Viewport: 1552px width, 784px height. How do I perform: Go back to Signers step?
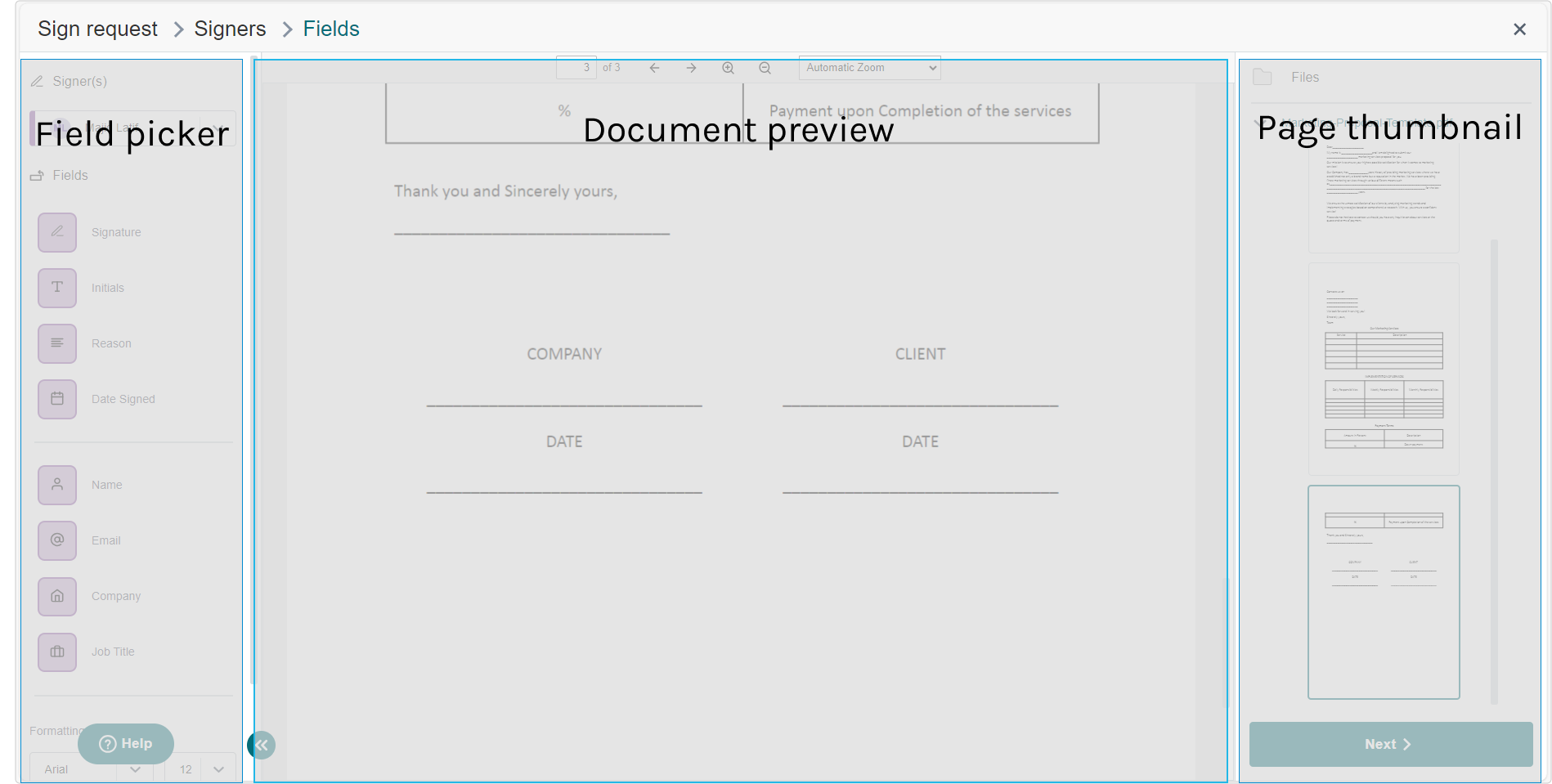coord(230,29)
